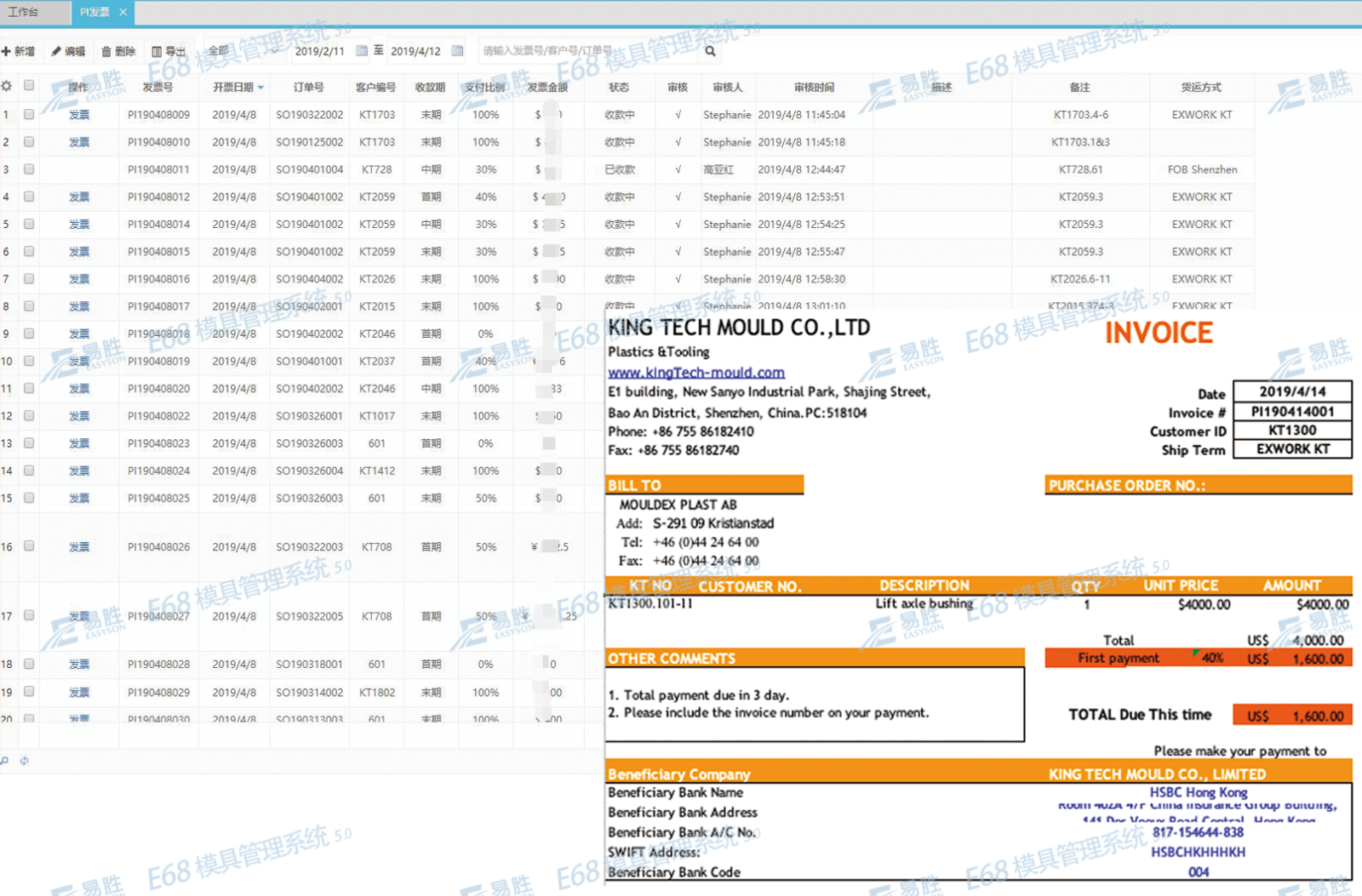Click the refresh icon below the grid
The width and height of the screenshot is (1362, 896).
[x=24, y=761]
